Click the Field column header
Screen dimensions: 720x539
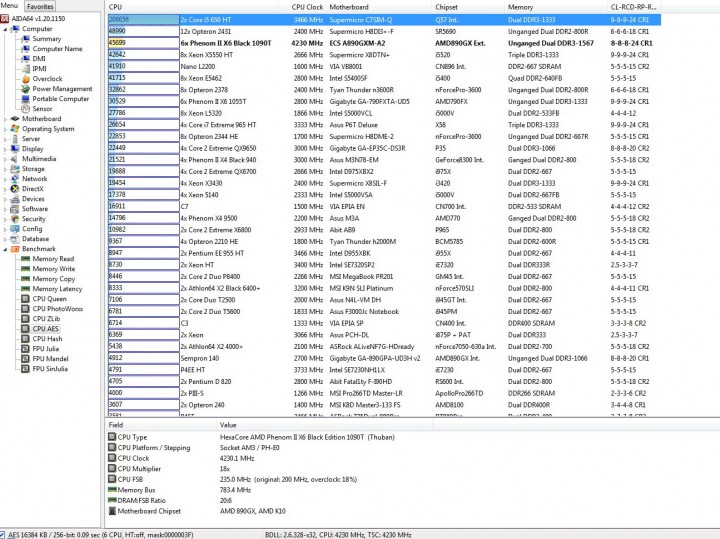pyautogui.click(x=161, y=425)
